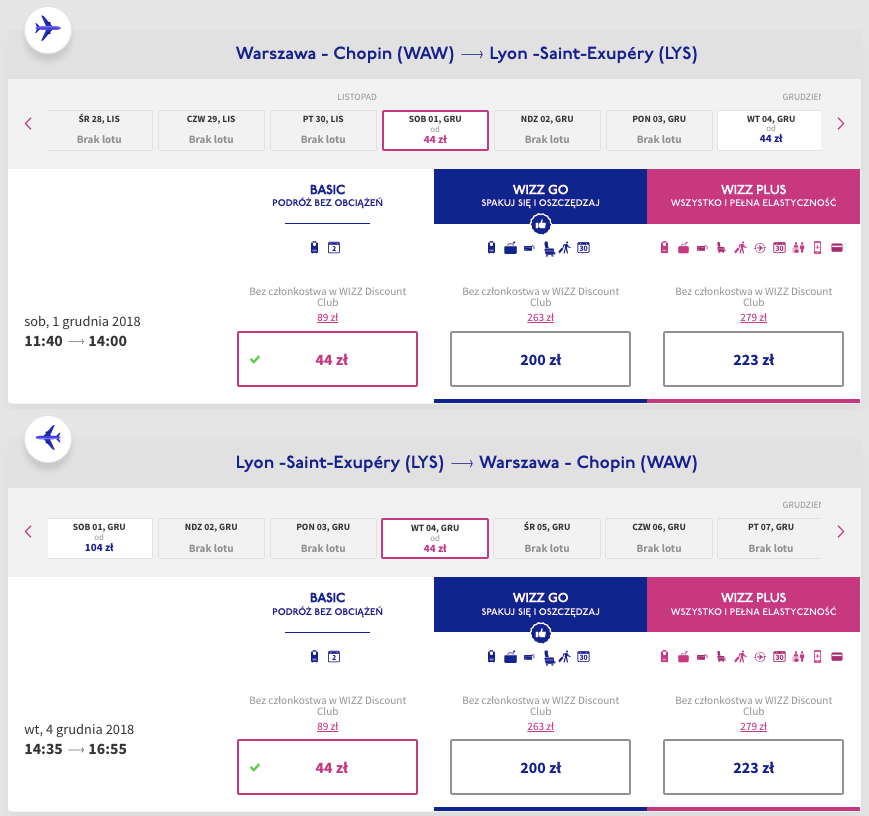The image size is (869, 816).
Task: Click the outbound WIZZ GO column header
Action: pyautogui.click(x=540, y=196)
